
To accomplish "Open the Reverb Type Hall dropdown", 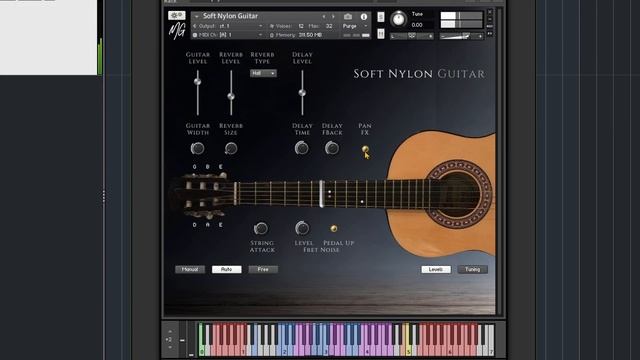I will click(263, 73).
